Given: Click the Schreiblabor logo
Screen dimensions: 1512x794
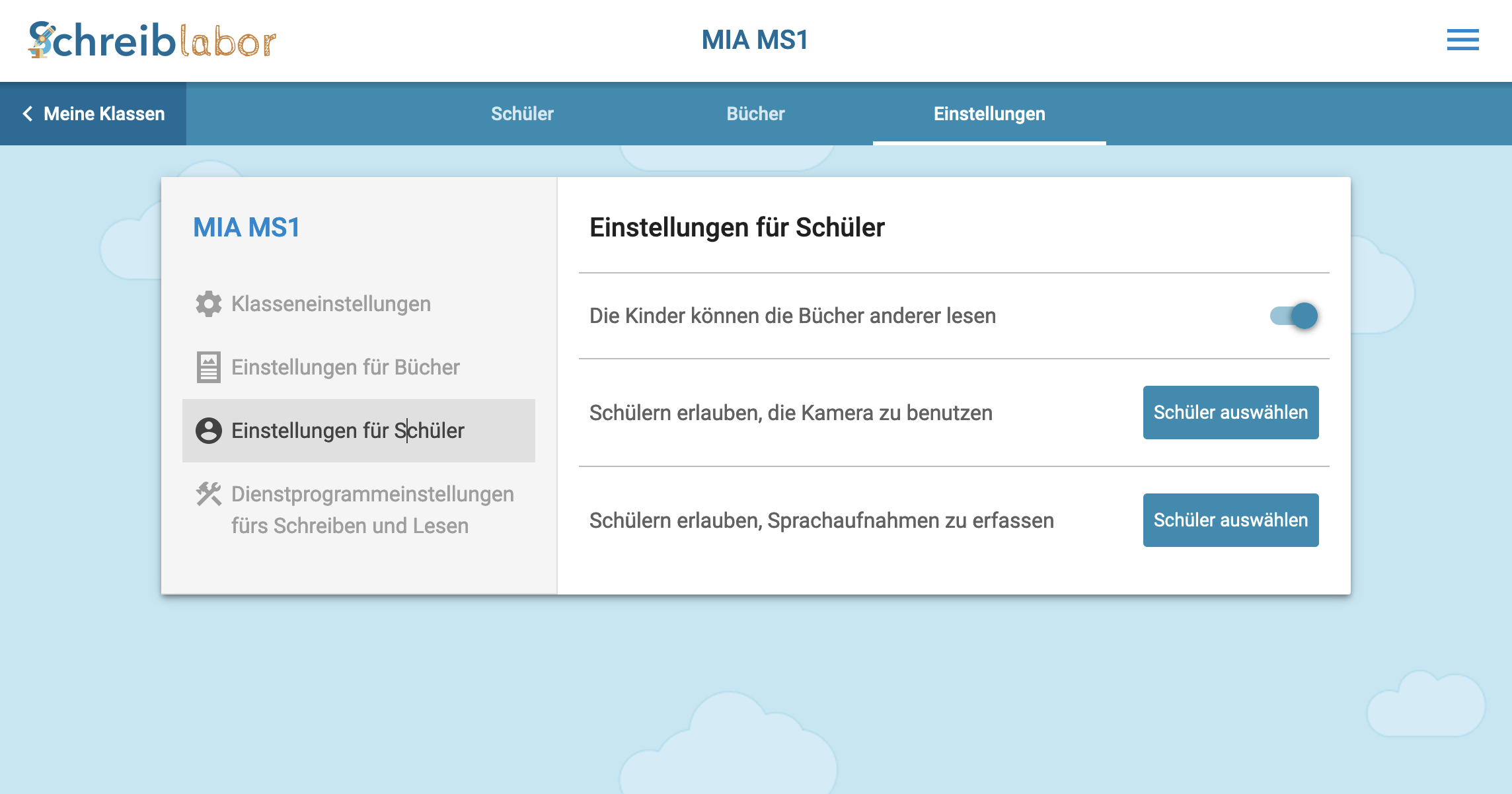Looking at the screenshot, I should coord(152,40).
